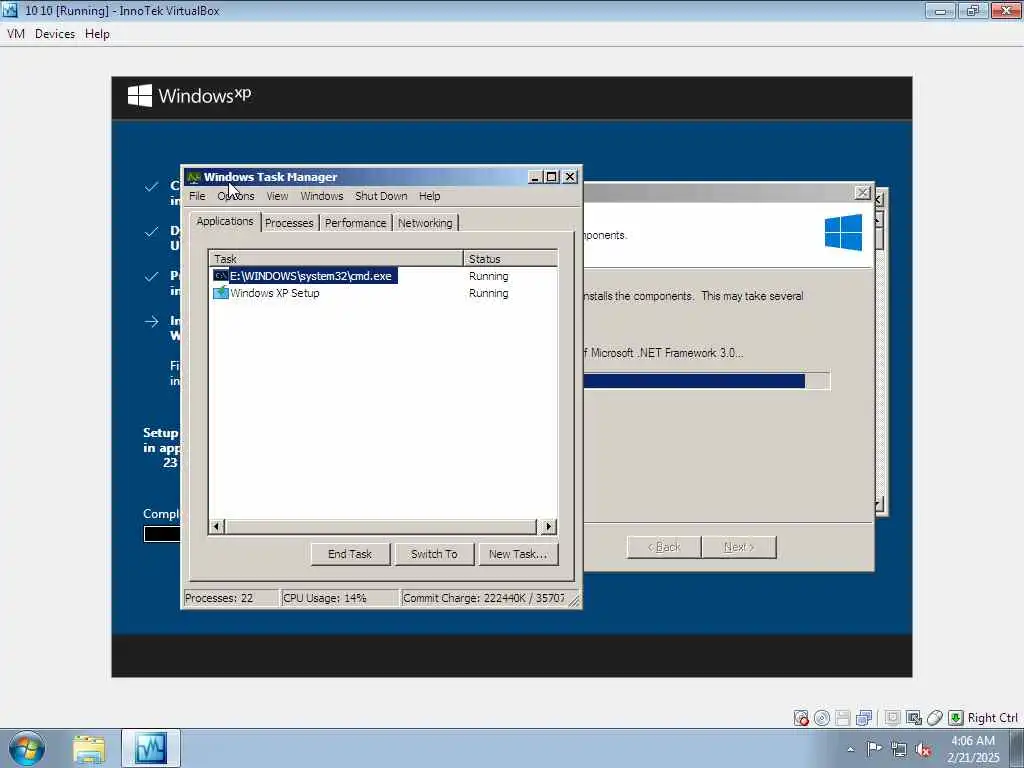The width and height of the screenshot is (1024, 768).
Task: Click the cmd.exe task icon
Action: (x=221, y=276)
